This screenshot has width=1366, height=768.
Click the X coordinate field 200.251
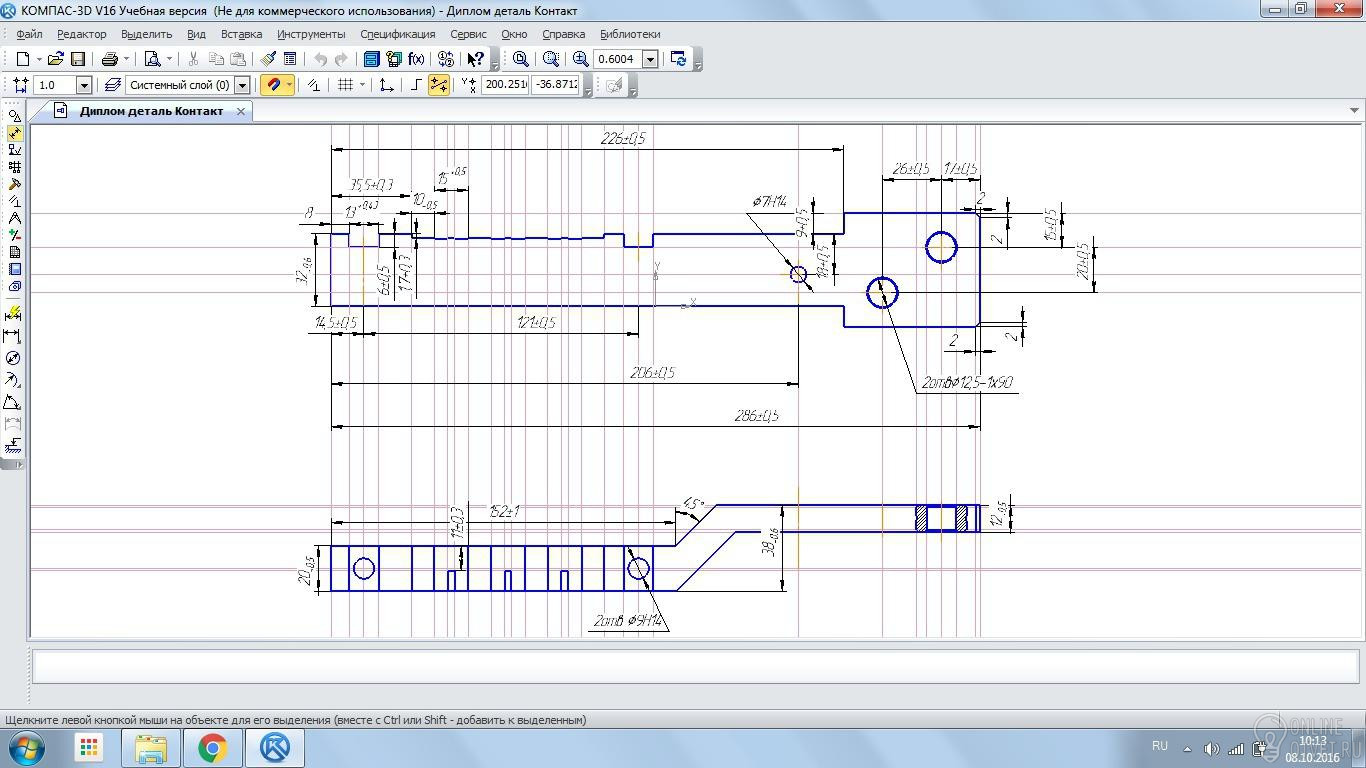pyautogui.click(x=505, y=85)
